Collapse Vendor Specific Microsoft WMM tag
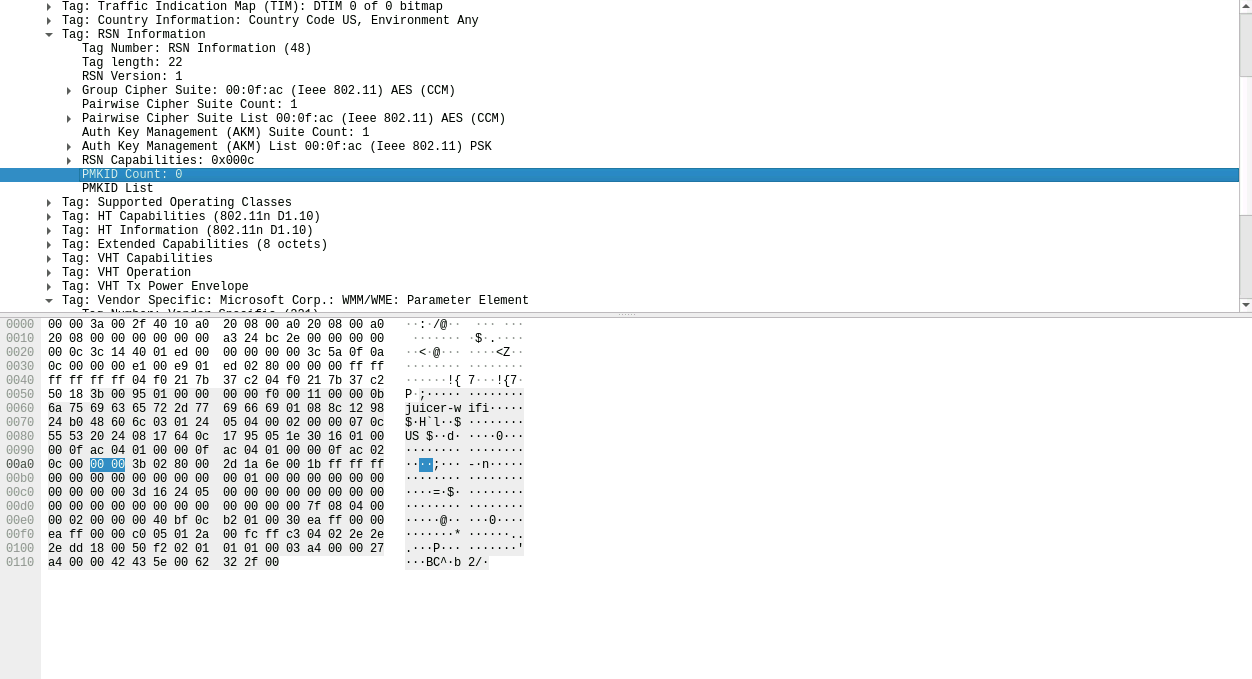The image size is (1252, 679). 49,300
